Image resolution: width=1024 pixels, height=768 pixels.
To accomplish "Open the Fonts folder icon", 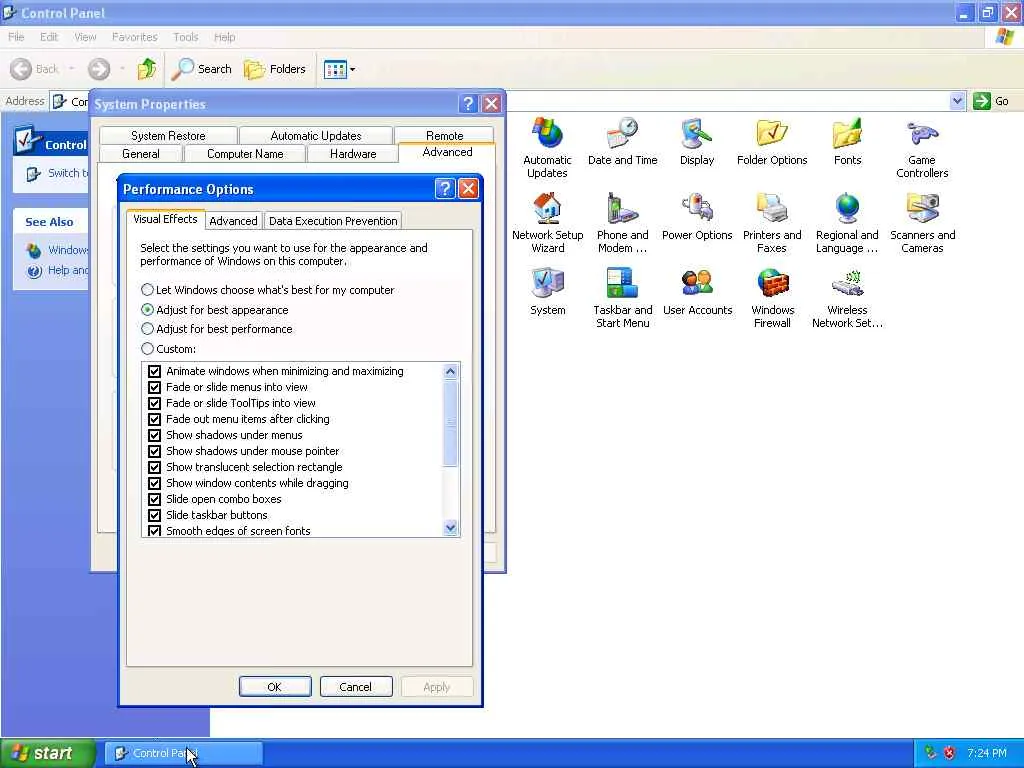I will [847, 142].
